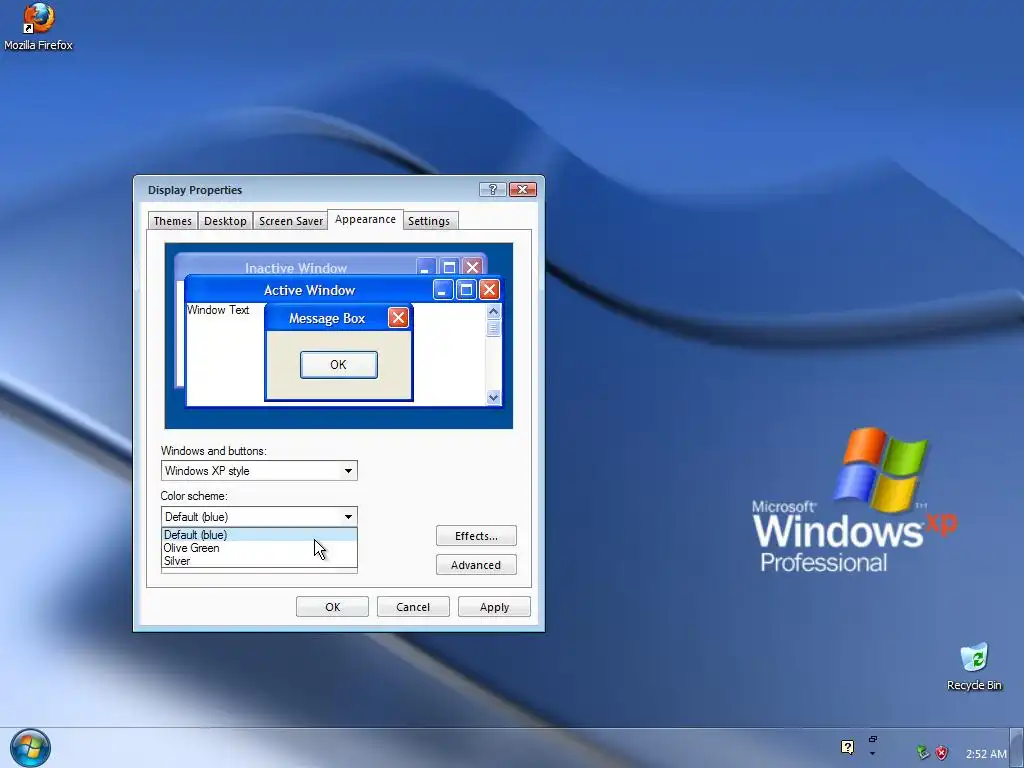Switch to the Themes tab
The width and height of the screenshot is (1024, 768).
(172, 221)
